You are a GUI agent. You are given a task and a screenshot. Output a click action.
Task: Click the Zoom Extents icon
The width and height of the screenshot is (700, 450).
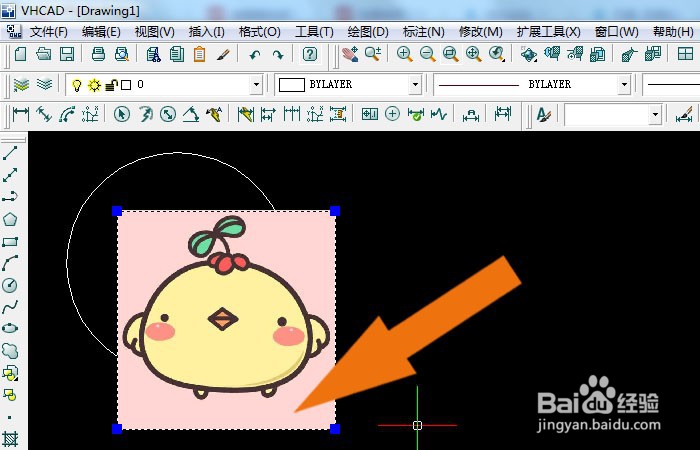[474, 54]
